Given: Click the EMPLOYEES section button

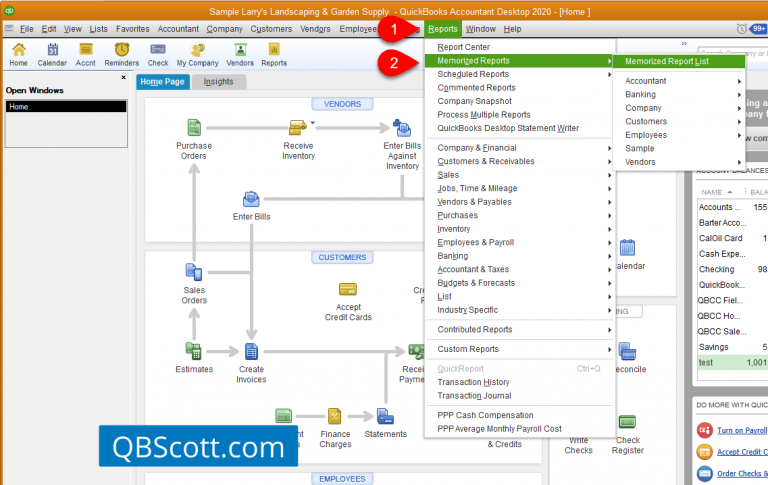Looking at the screenshot, I should coord(342,479).
